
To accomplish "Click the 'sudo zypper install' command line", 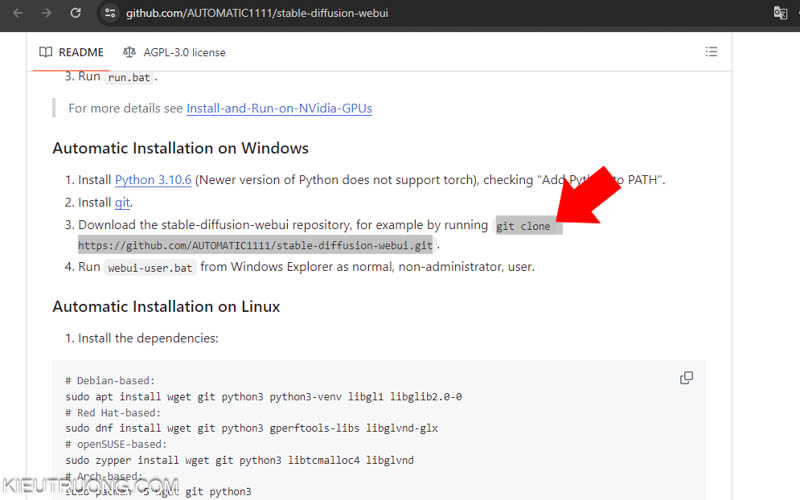I will 240,460.
